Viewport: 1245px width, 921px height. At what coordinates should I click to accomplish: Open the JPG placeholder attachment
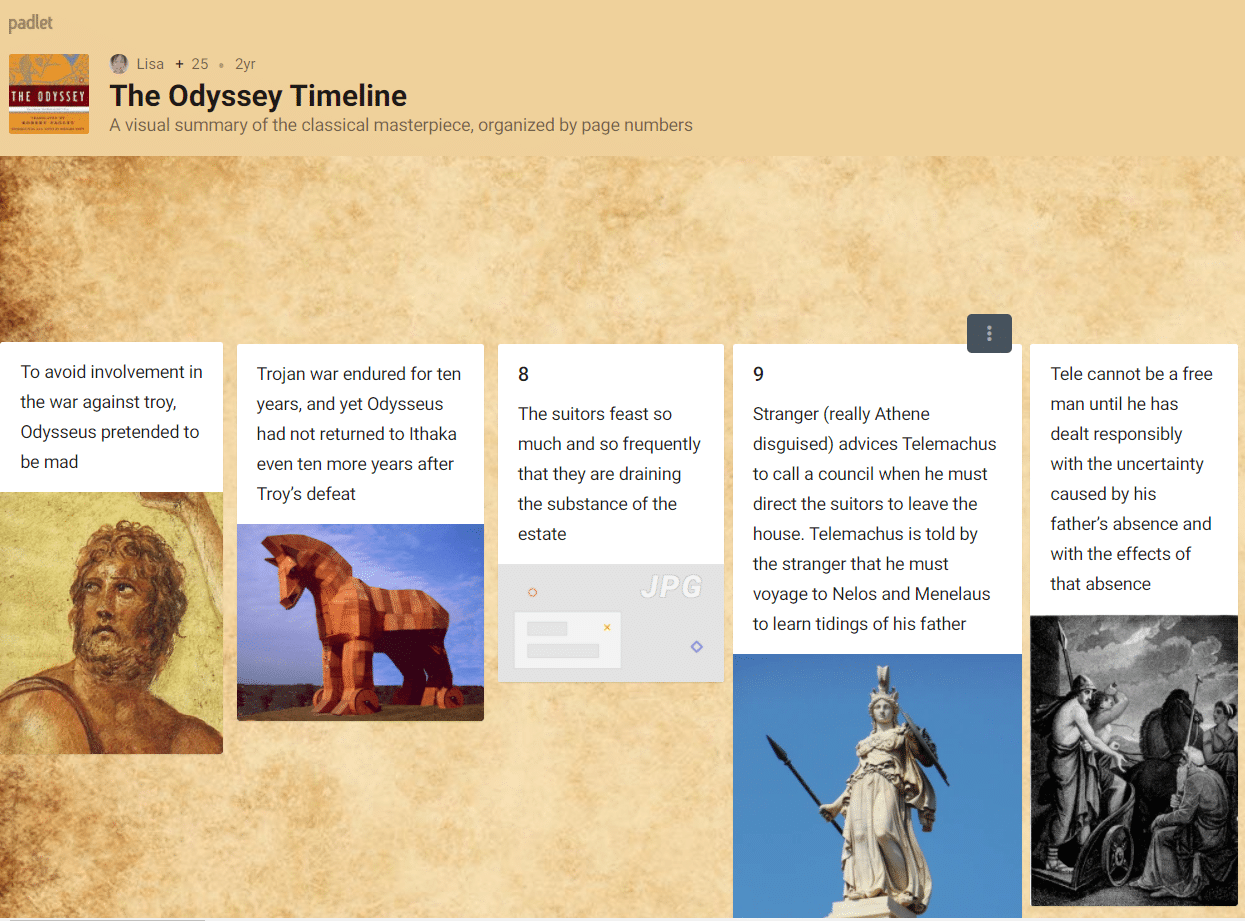click(x=610, y=623)
